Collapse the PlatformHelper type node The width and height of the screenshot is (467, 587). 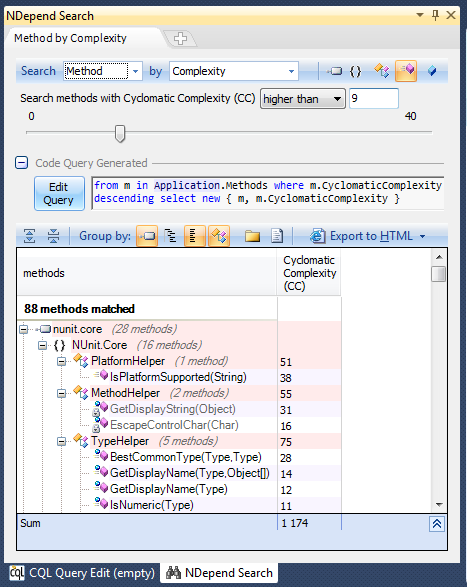(x=62, y=362)
